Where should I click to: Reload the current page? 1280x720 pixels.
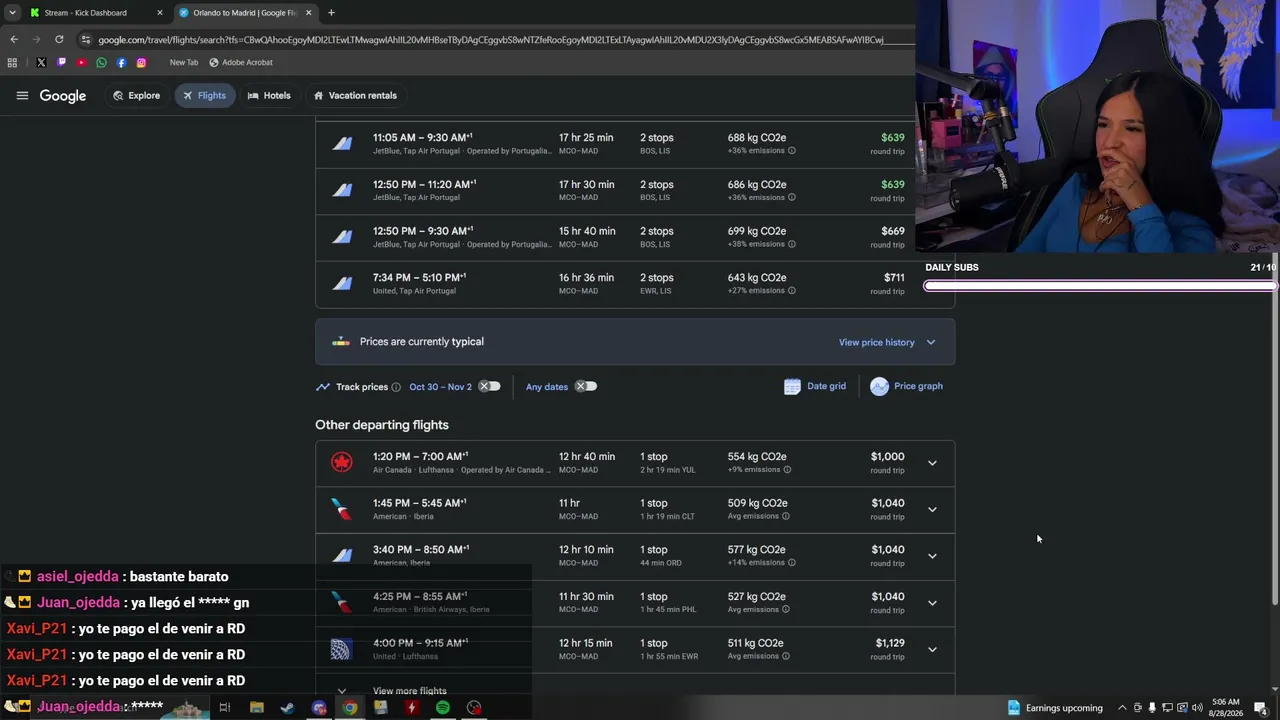click(x=59, y=39)
